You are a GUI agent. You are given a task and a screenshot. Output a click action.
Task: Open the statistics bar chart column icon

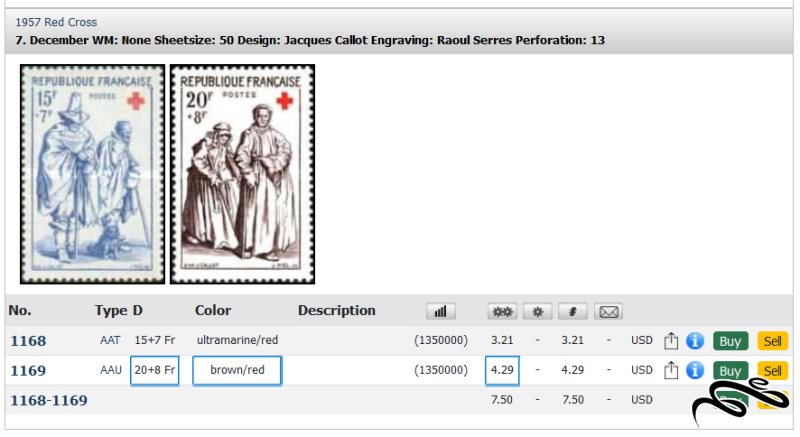coord(441,312)
